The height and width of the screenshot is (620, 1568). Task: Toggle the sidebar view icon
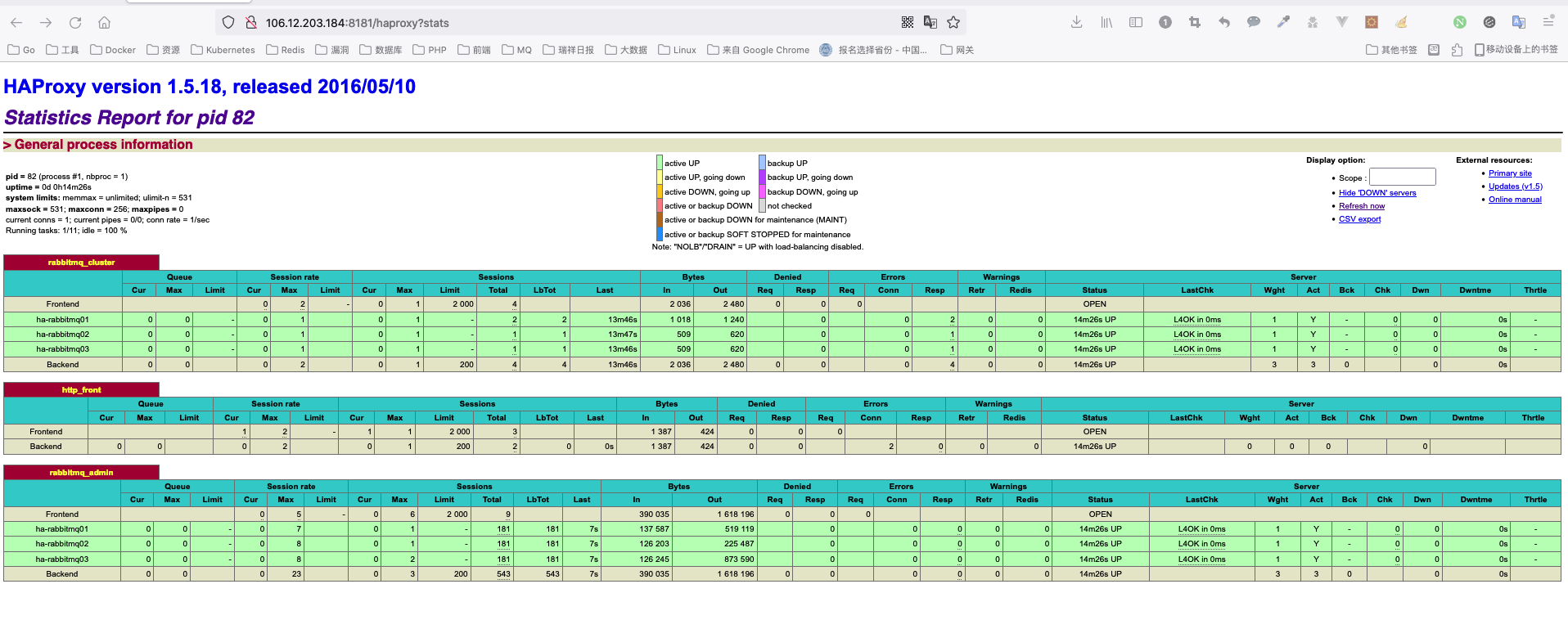point(1136,22)
